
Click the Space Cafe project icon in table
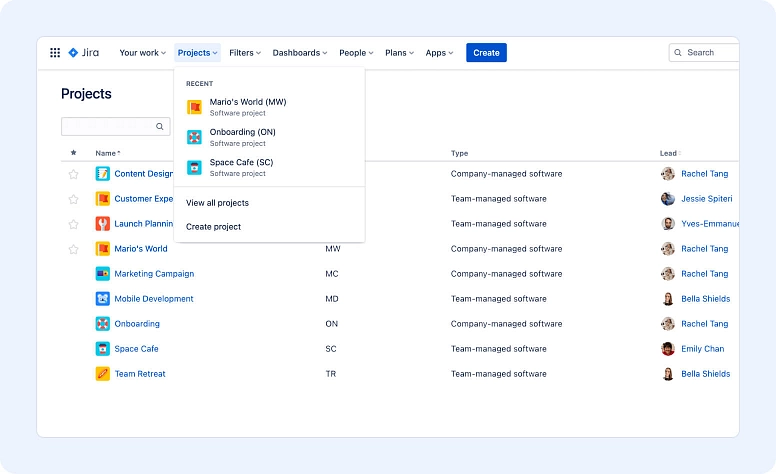(x=102, y=349)
